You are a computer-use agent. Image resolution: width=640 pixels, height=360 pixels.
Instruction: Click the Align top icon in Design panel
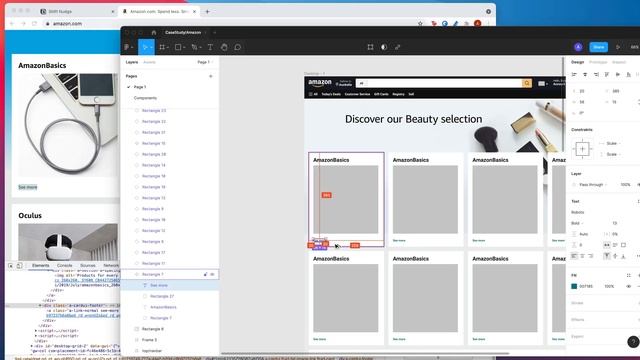[607, 75]
